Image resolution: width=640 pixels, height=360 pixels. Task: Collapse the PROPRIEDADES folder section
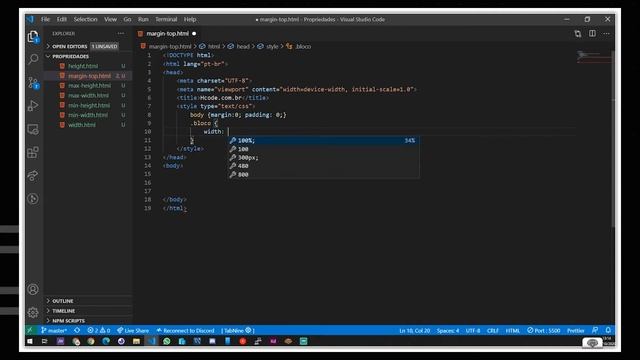(x=88, y=56)
